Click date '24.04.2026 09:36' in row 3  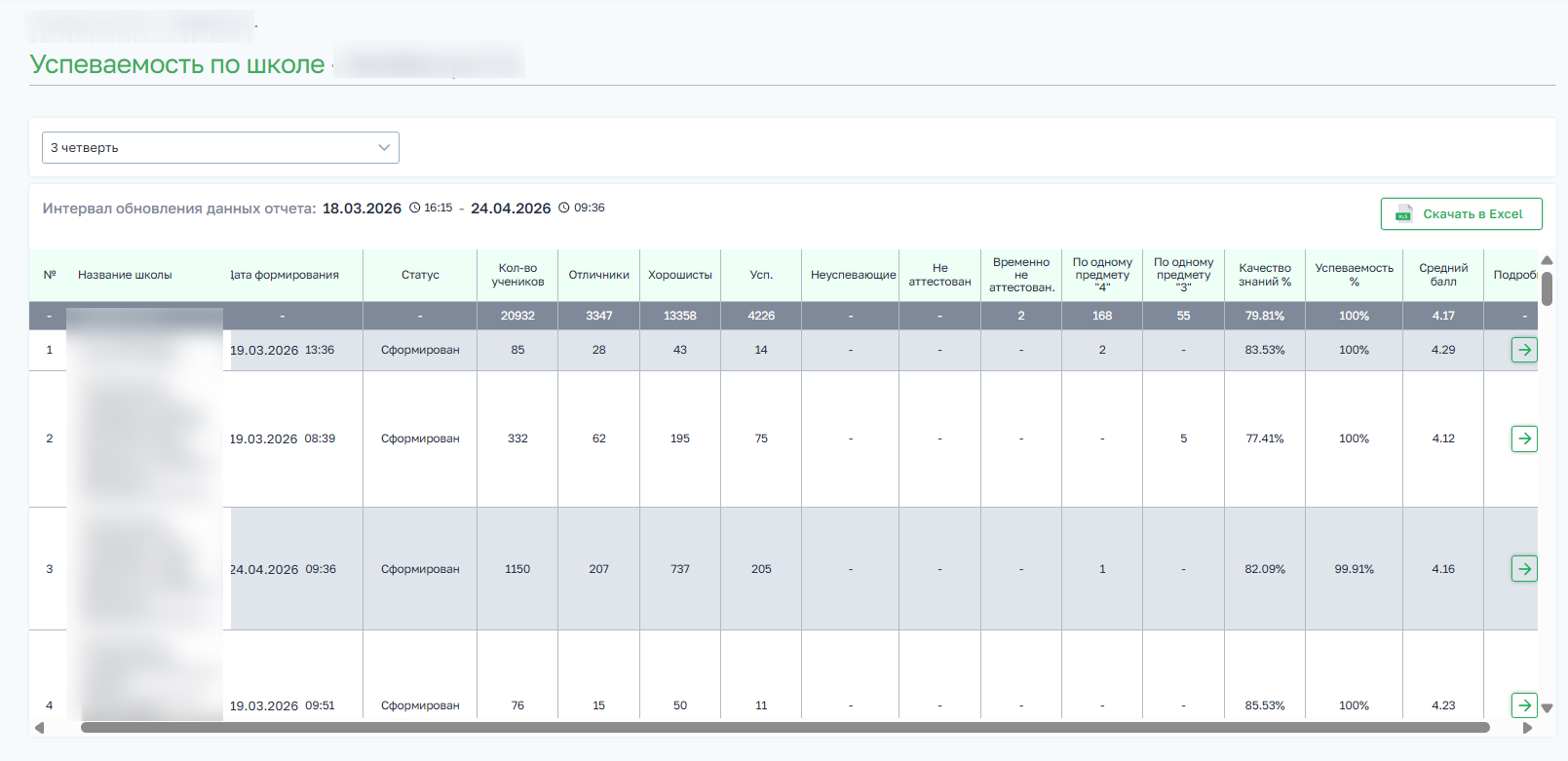pos(283,569)
